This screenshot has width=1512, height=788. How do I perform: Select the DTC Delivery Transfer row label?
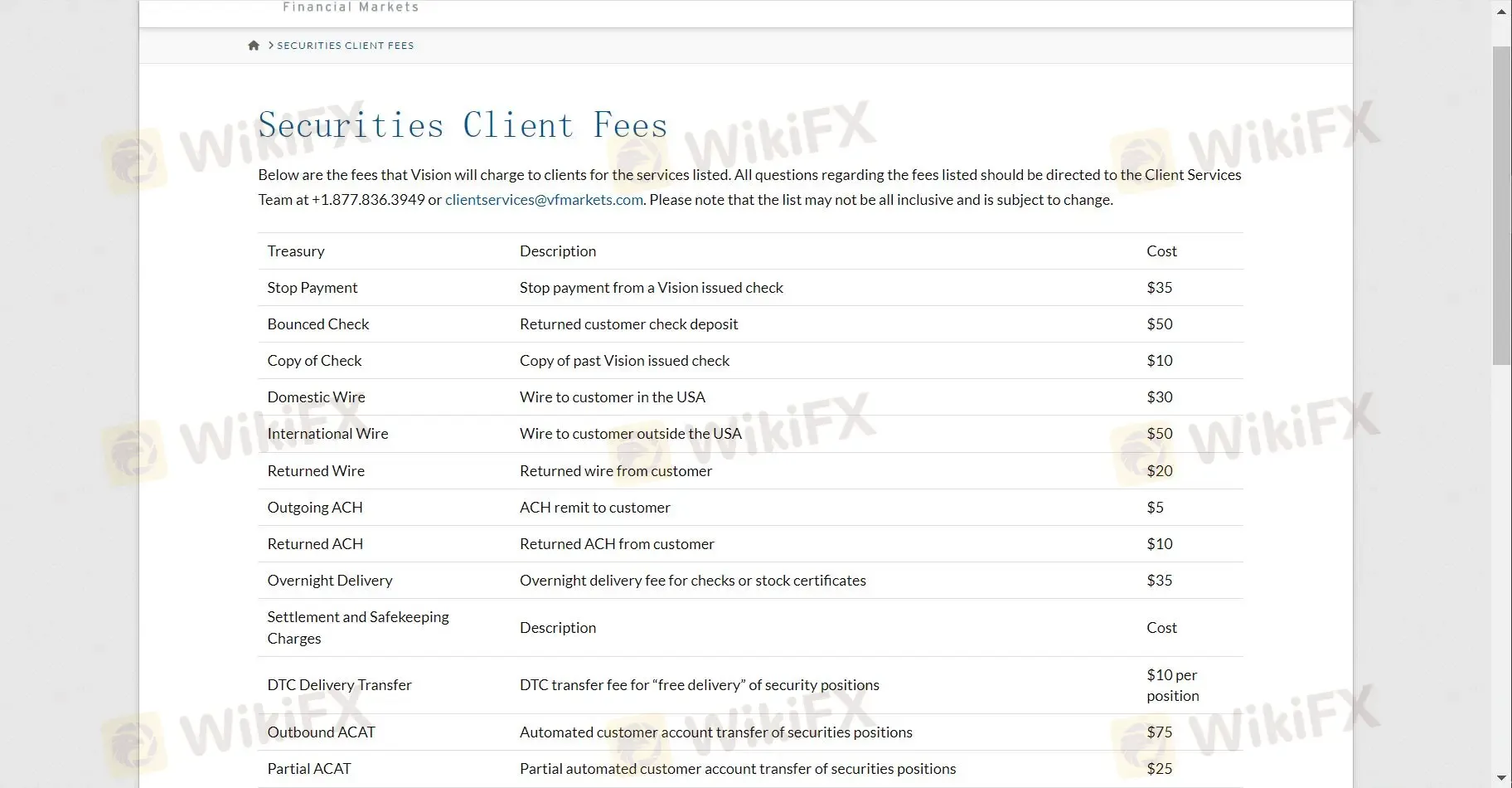tap(339, 685)
